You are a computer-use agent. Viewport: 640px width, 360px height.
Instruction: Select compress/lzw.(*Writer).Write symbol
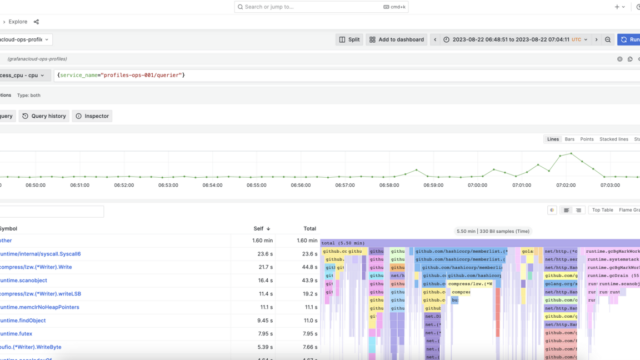click(36, 267)
